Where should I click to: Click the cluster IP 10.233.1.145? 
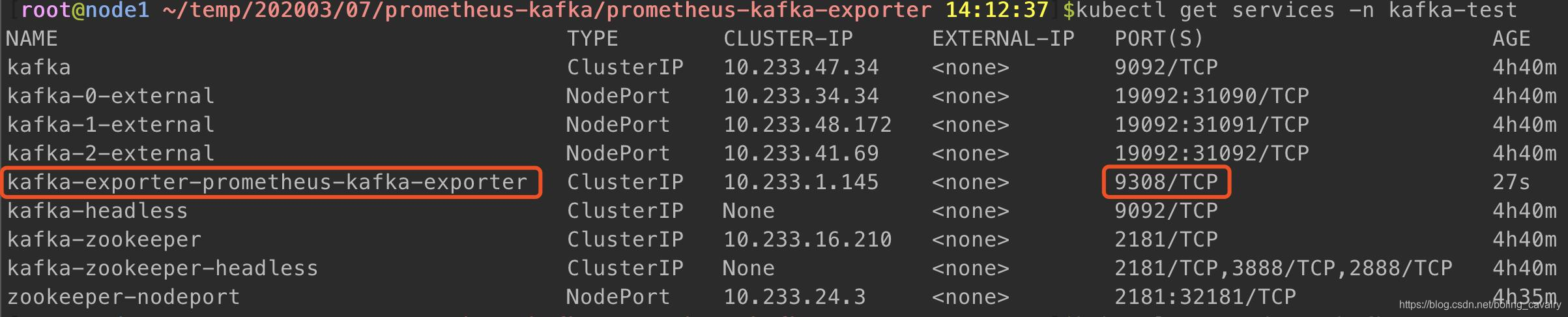click(x=801, y=182)
